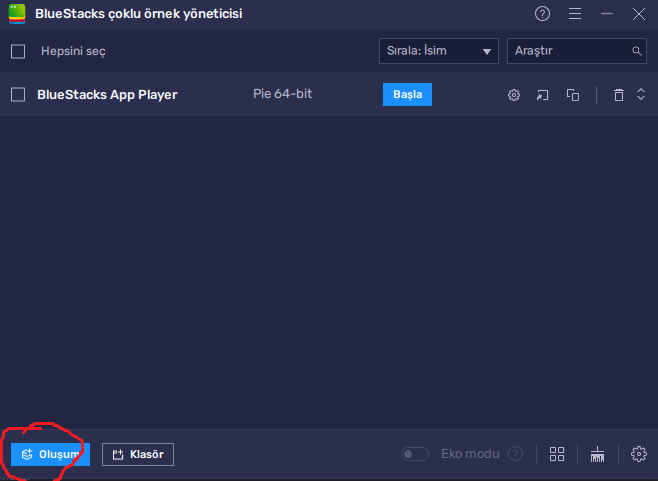The image size is (658, 481).
Task: Click the Klasör folder button
Action: [138, 454]
